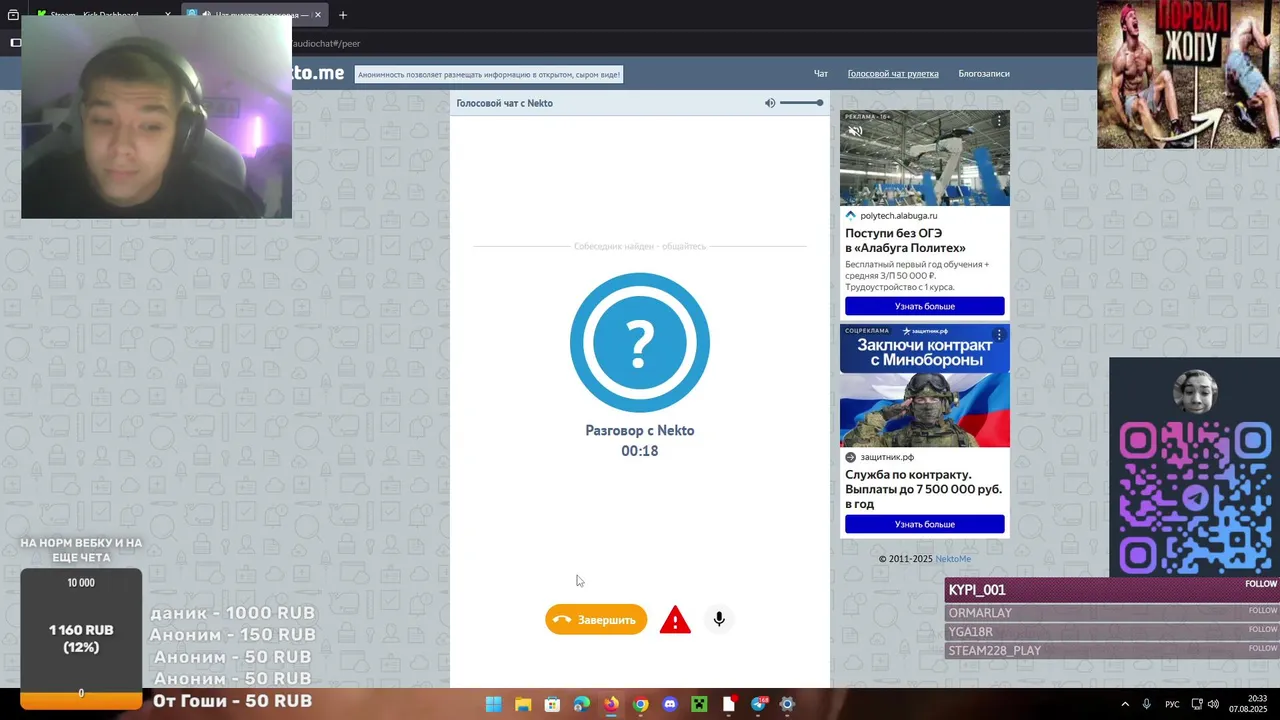Screen dimensions: 1280x720
Task: Click the anonymity info banner in the header
Action: (x=489, y=74)
